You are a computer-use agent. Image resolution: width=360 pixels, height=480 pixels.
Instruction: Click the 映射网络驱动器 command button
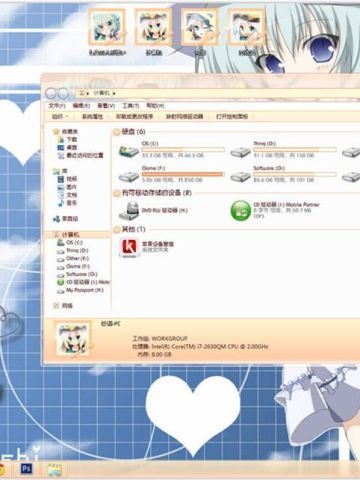coord(184,116)
